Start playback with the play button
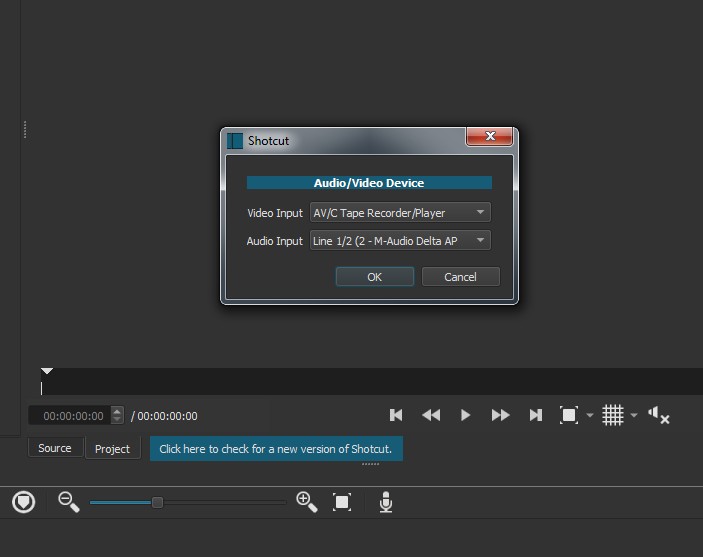The height and width of the screenshot is (557, 703). pyautogui.click(x=465, y=415)
